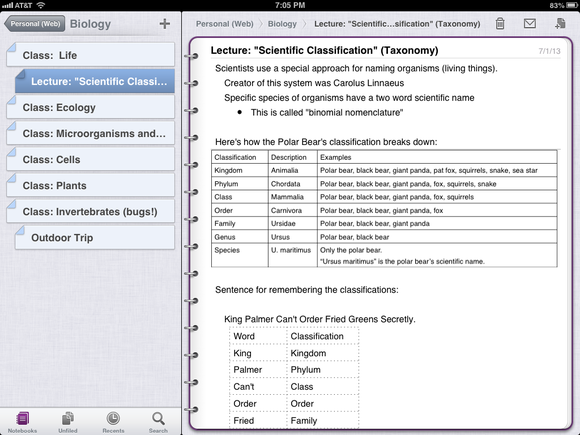Tap the Examples column header
This screenshot has width=580, height=435.
pos(437,157)
